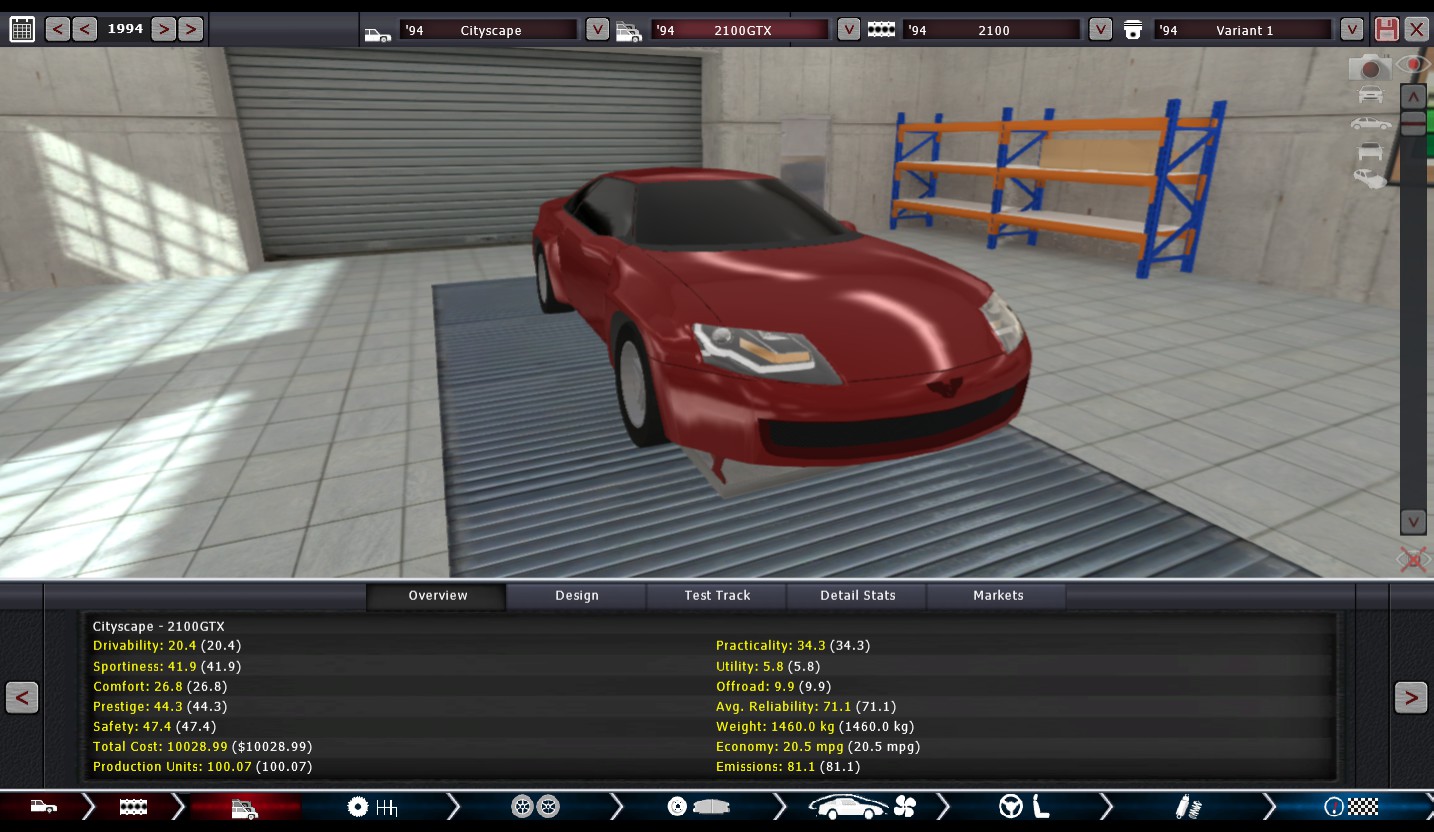Screen dimensions: 1434x832
Task: Click the 2100GTX trim name field
Action: [x=740, y=30]
